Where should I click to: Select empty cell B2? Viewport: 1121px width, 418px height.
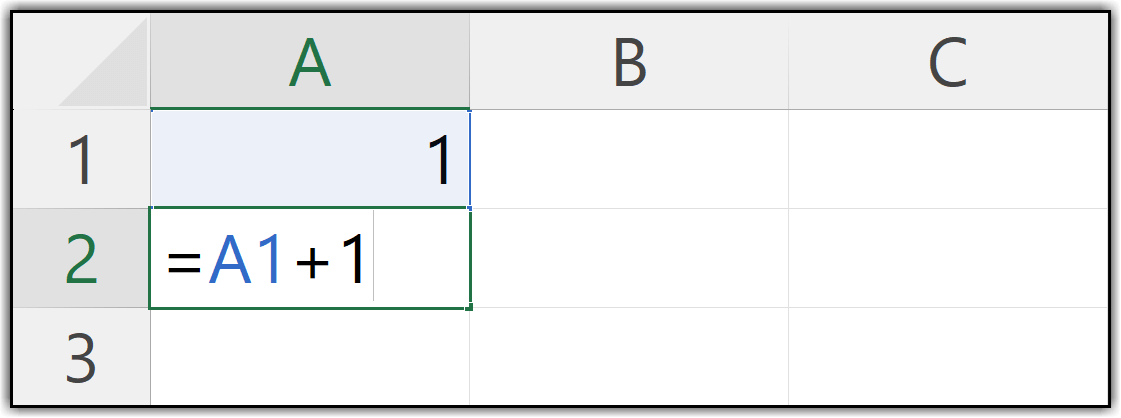click(628, 258)
